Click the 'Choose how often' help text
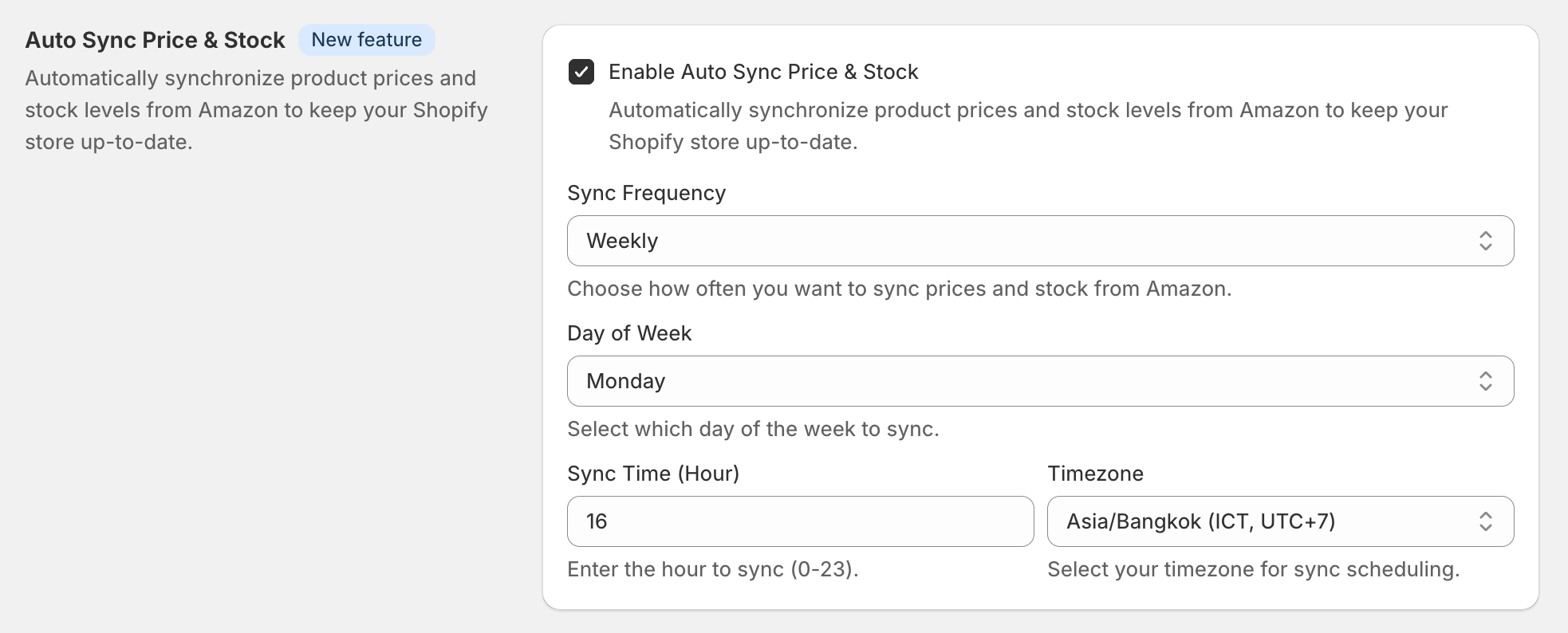Image resolution: width=1568 pixels, height=633 pixels. [899, 289]
